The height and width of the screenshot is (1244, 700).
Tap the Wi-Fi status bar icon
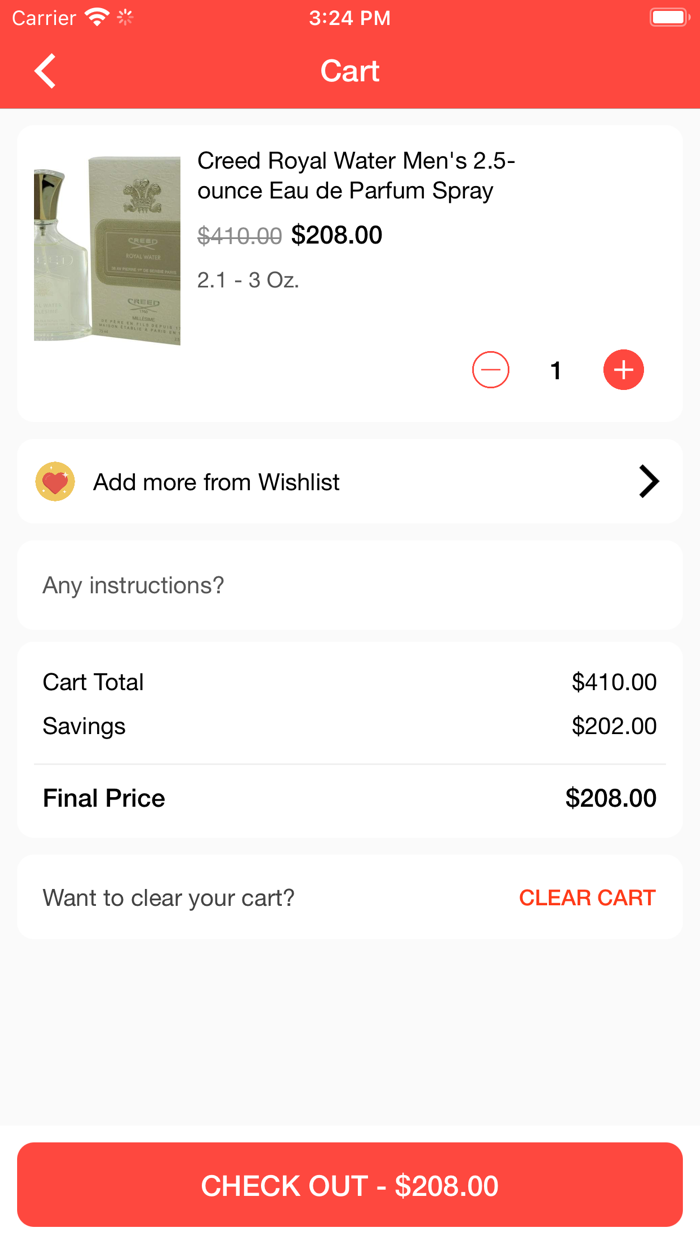[96, 18]
